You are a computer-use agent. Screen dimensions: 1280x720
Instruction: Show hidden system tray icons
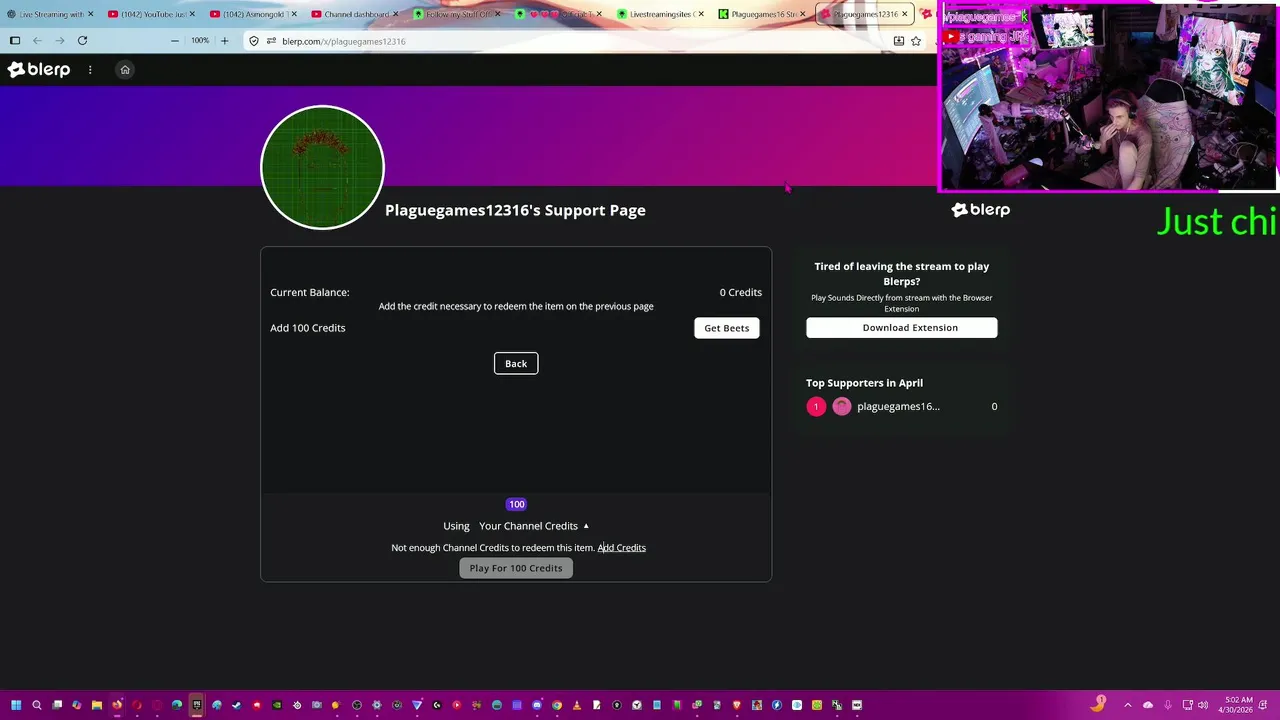point(1127,705)
